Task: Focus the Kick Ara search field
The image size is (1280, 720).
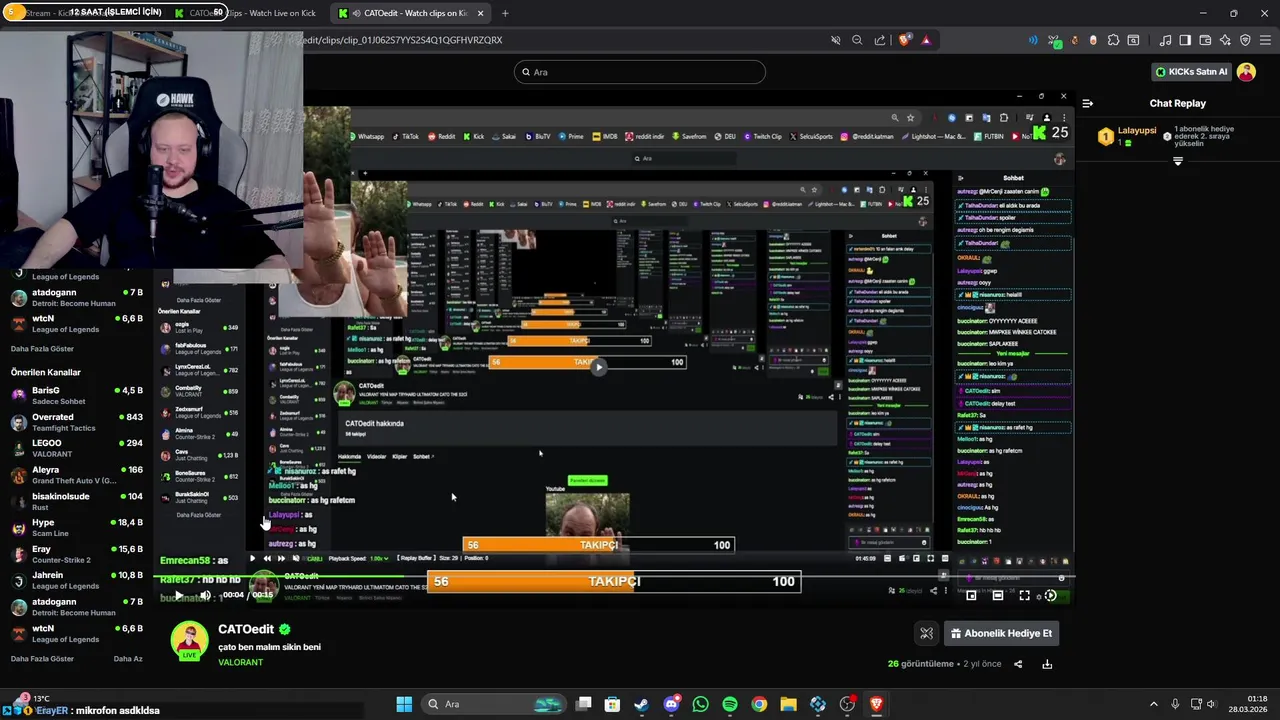Action: coord(640,72)
